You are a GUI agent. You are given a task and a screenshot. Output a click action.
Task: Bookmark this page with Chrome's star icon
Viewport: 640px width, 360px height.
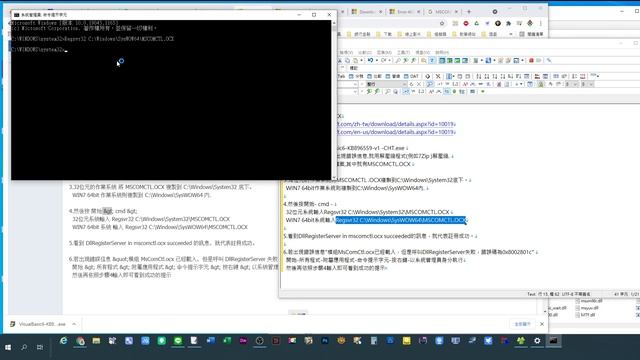pos(442,24)
